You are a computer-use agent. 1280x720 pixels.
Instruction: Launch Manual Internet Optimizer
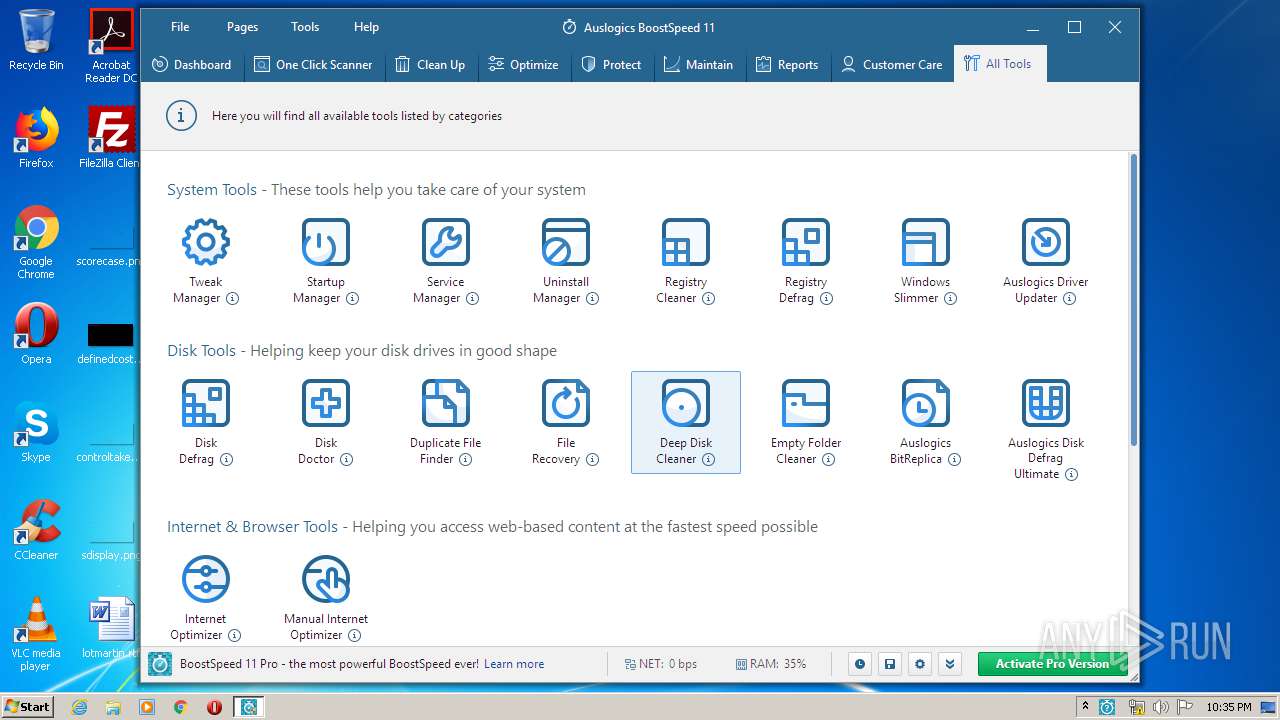326,598
